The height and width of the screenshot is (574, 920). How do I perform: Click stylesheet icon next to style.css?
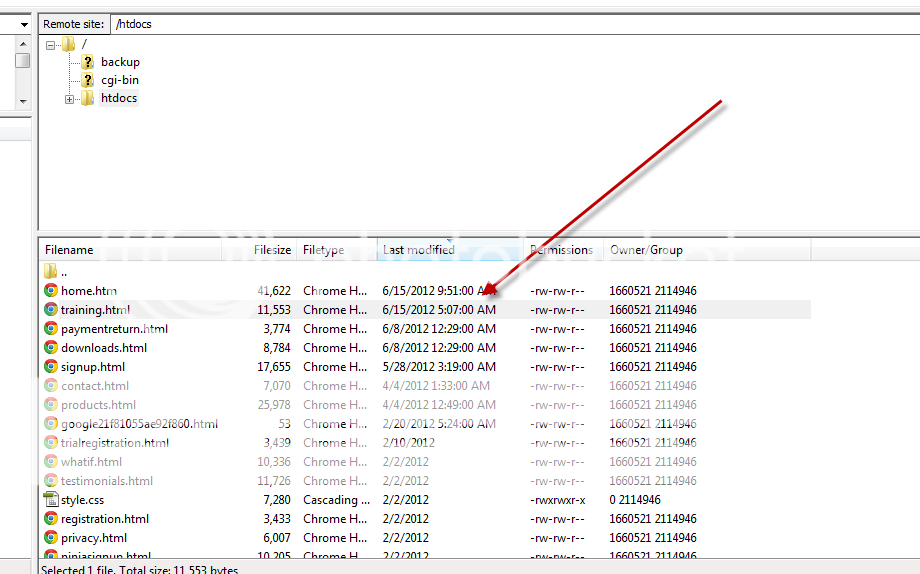[x=51, y=499]
